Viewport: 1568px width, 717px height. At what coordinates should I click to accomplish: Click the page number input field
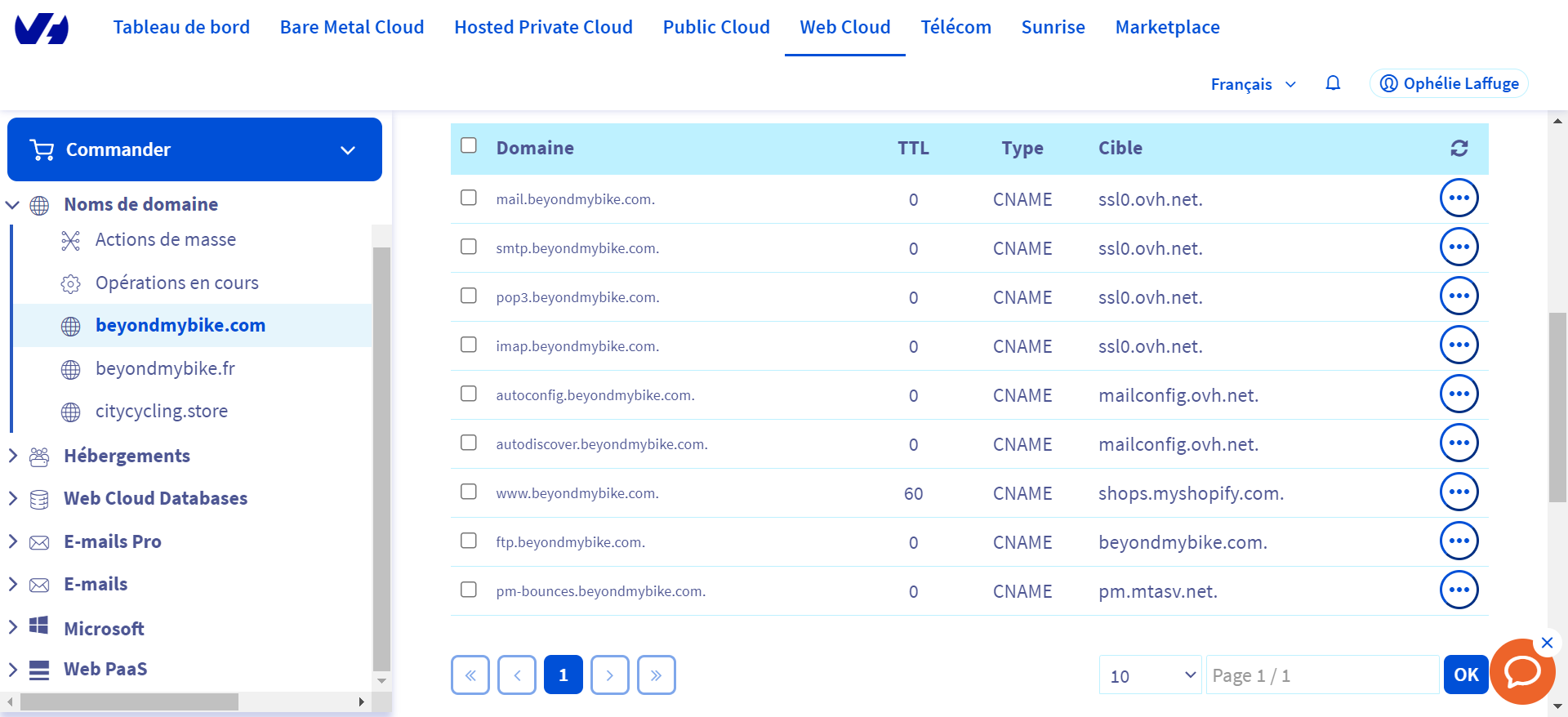pyautogui.click(x=1322, y=675)
